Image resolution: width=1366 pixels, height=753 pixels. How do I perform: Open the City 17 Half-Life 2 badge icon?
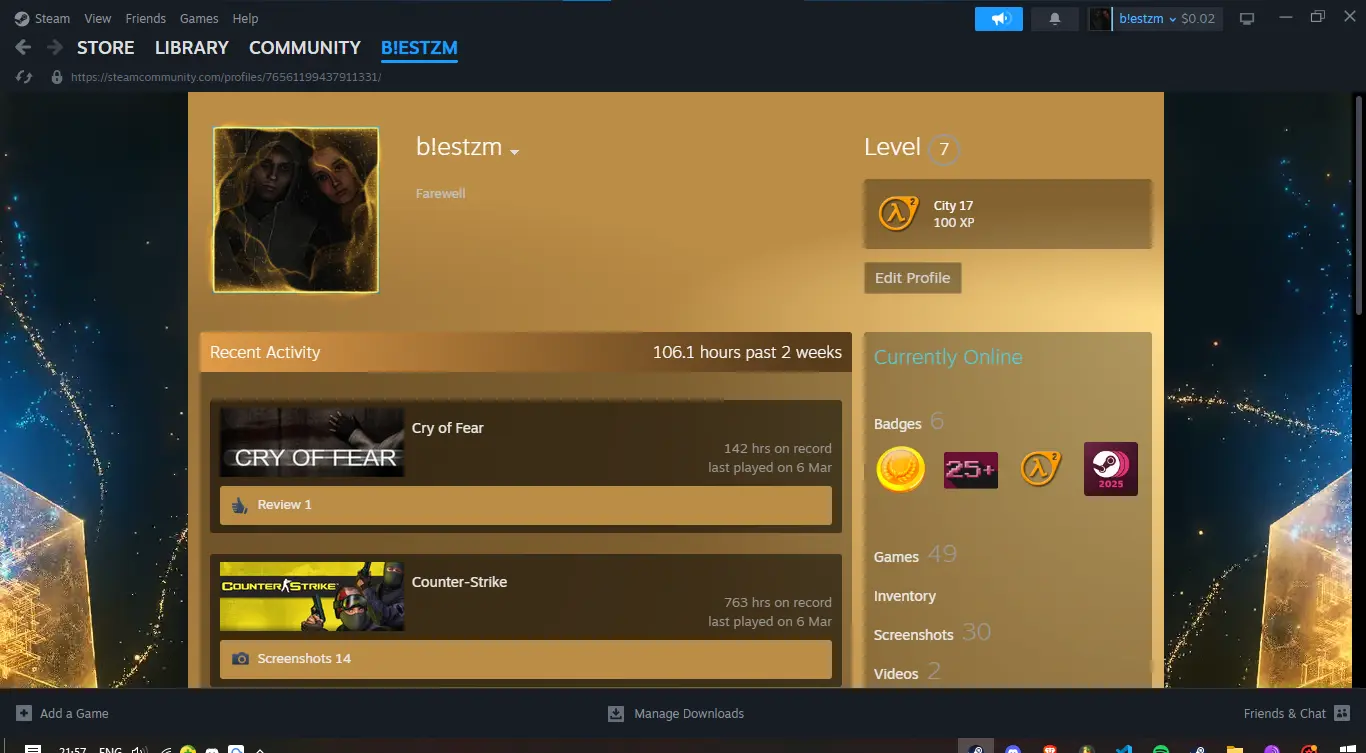[898, 213]
